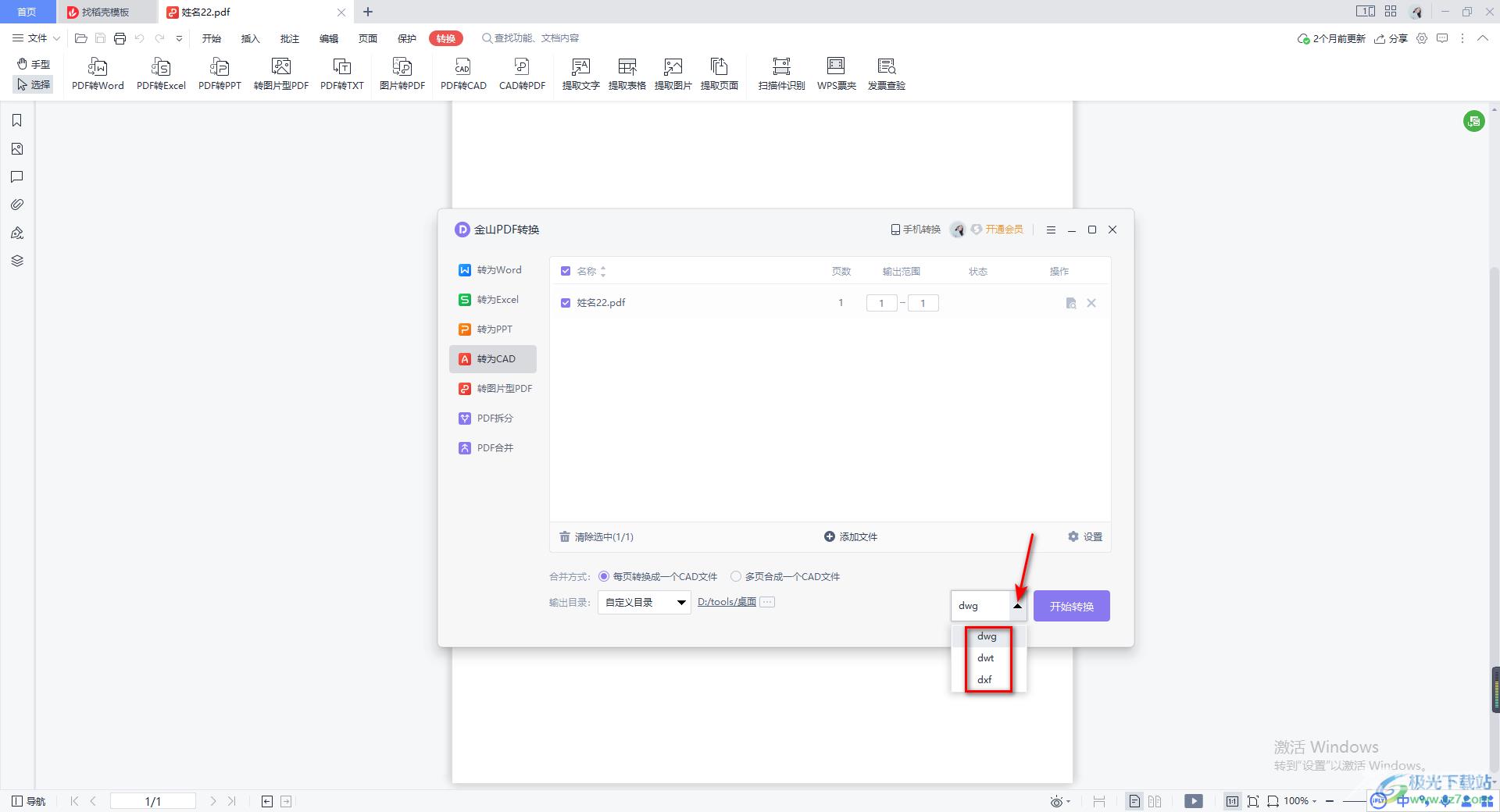Viewport: 1500px width, 812px height.
Task: Click the trash icon for 清除选中
Action: point(565,536)
